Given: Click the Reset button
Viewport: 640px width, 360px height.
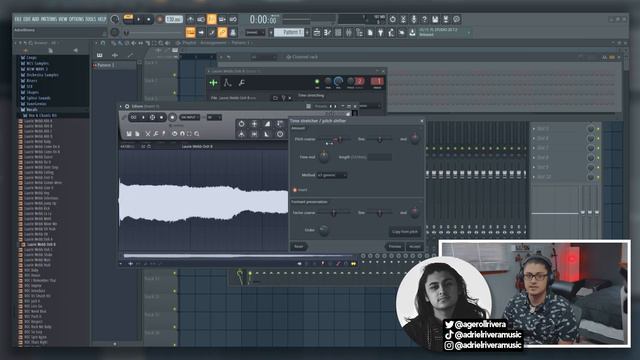Looking at the screenshot, I should (x=299, y=247).
